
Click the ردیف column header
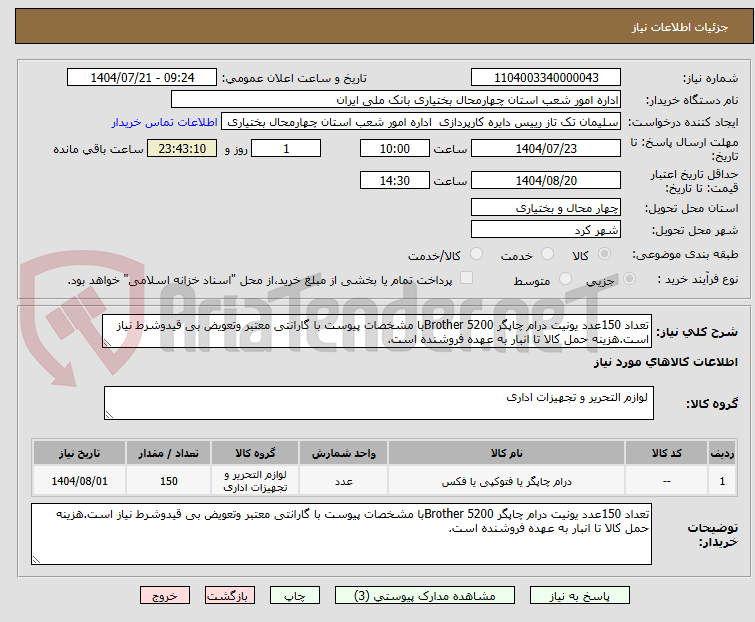(x=722, y=453)
